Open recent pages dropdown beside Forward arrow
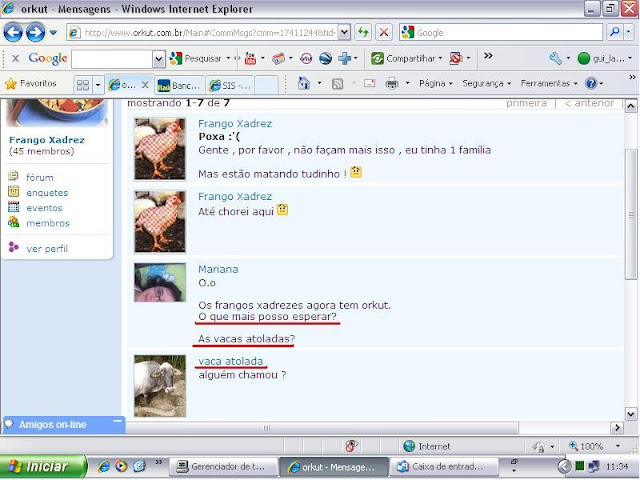The width and height of the screenshot is (640, 480). pyautogui.click(x=53, y=32)
